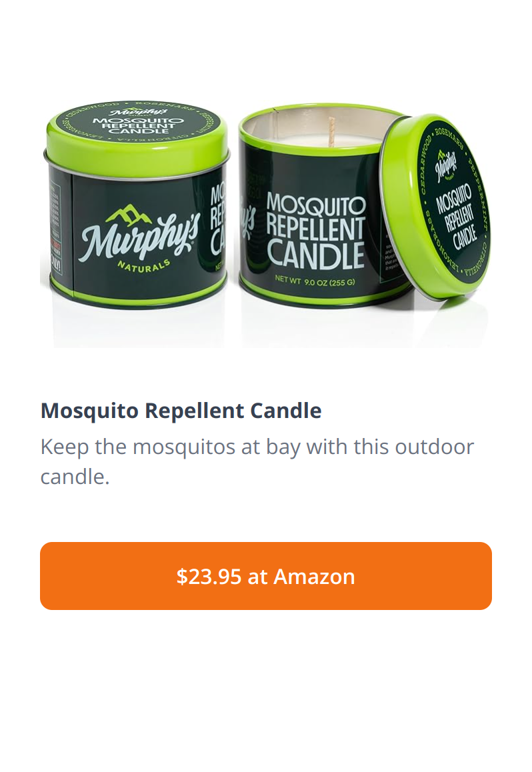Select the green lid leaning against open tin
532x772 pixels.
(x=435, y=206)
